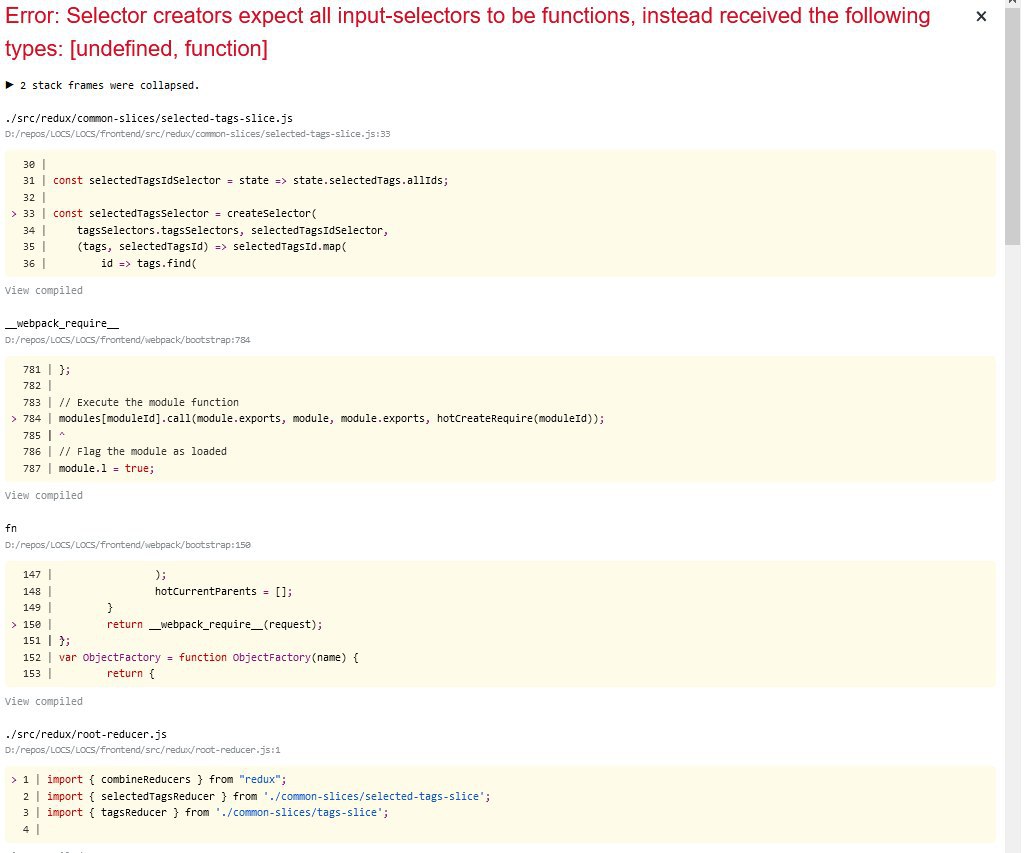Click the fn frame function name
Viewport: 1026px width, 853px height.
[11, 529]
